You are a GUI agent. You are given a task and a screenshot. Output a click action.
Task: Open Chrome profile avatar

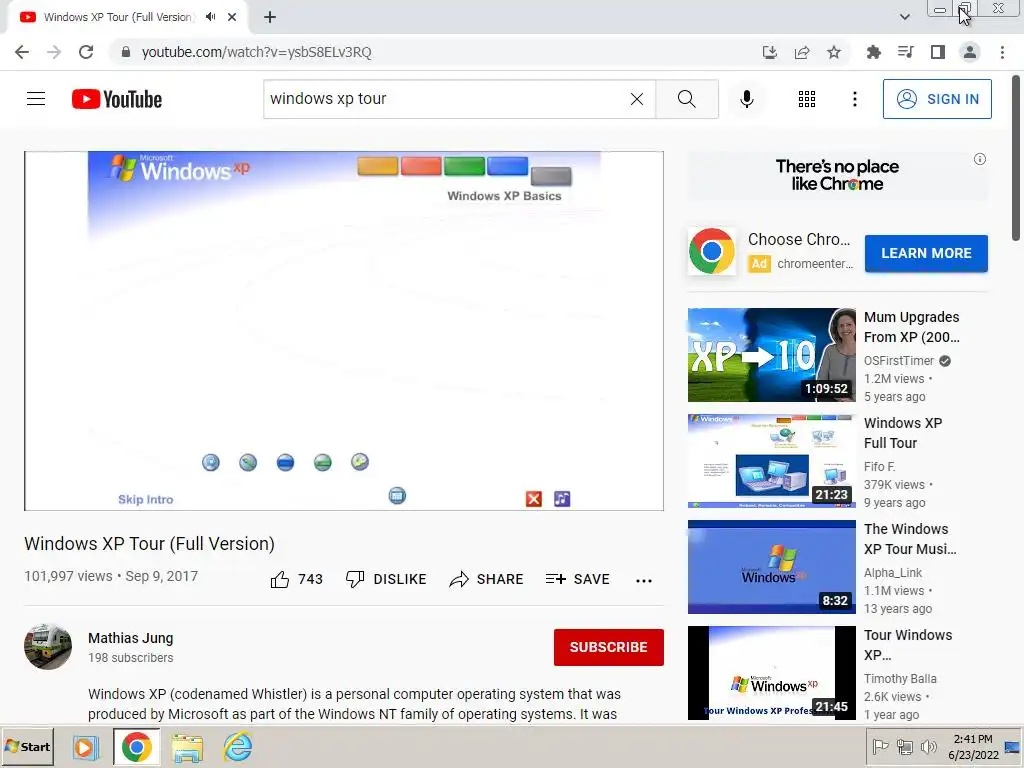[x=970, y=52]
